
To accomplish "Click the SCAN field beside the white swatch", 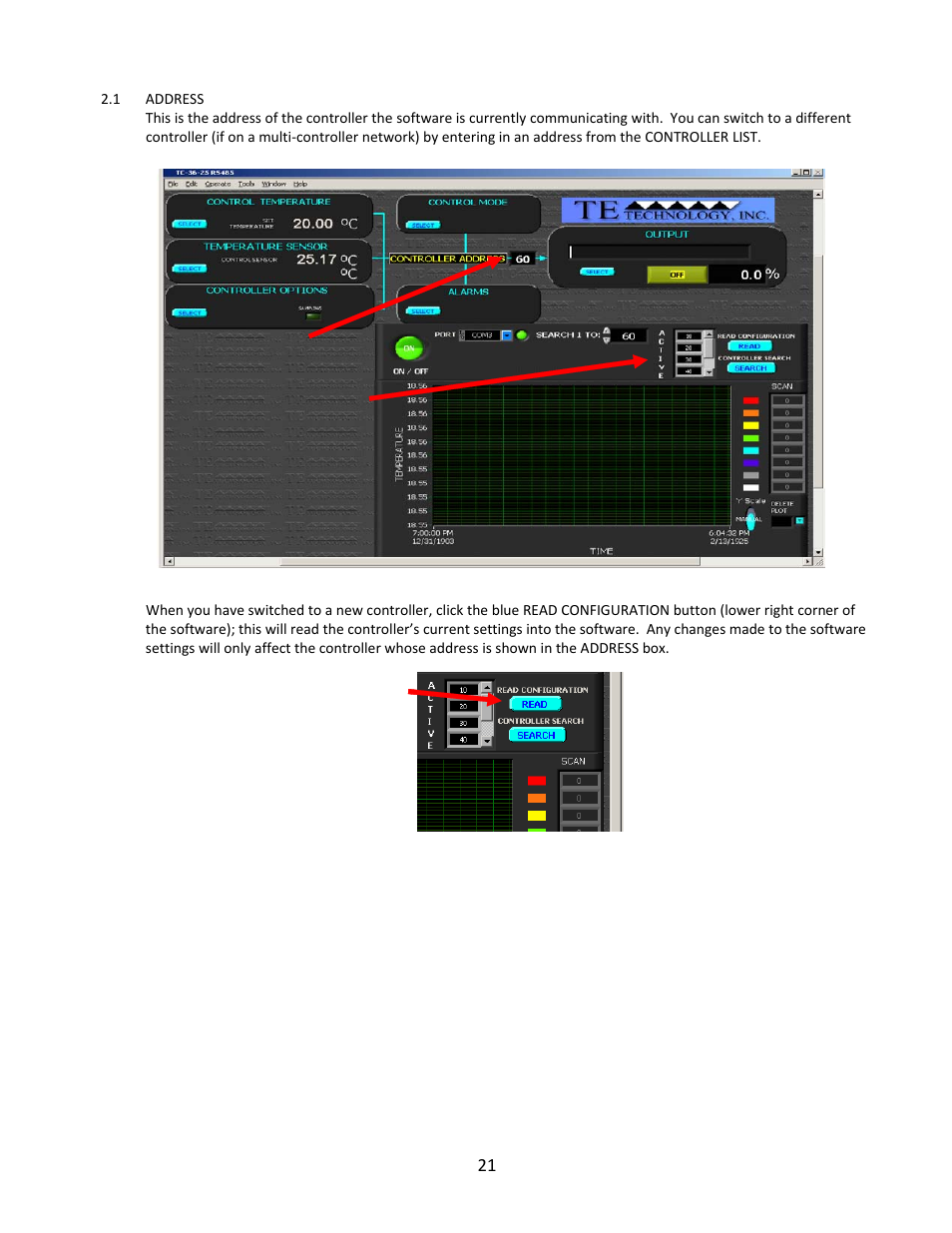I will pyautogui.click(x=787, y=487).
